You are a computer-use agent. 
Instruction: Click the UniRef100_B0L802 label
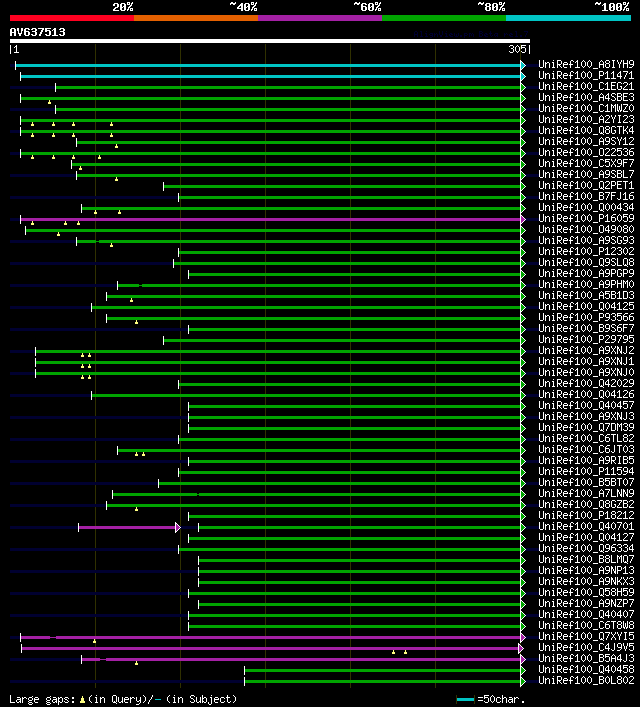pos(586,680)
